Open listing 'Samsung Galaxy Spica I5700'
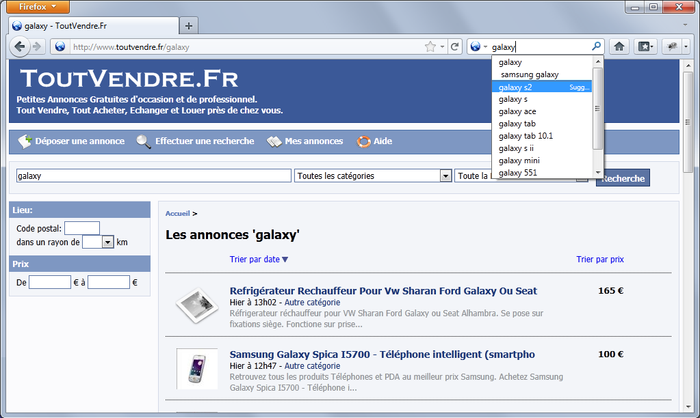Screen dimensions: 700x418 click(x=382, y=354)
